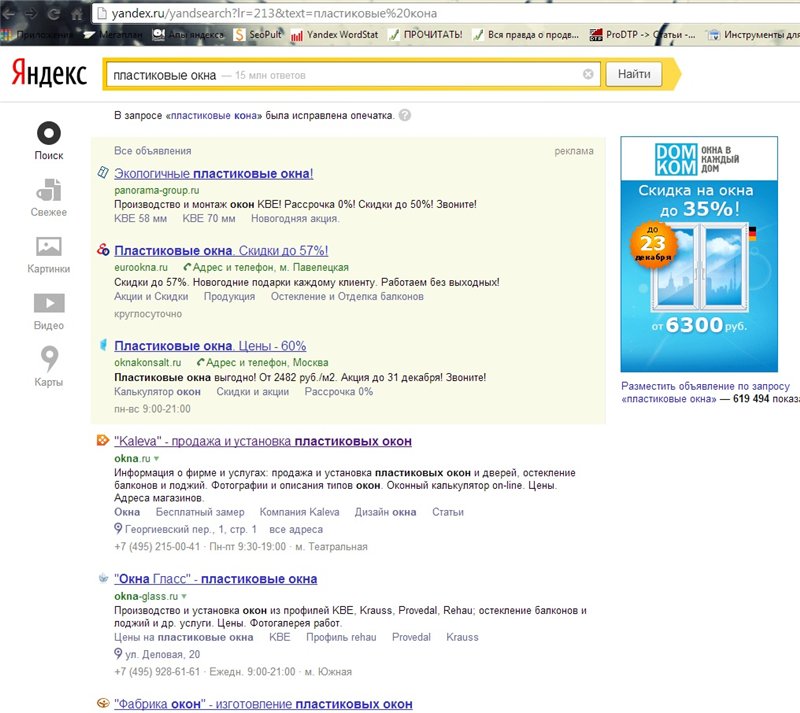Open ПРОЧИТАТЬ! bookmark
Screen dimensions: 800x713
point(426,35)
